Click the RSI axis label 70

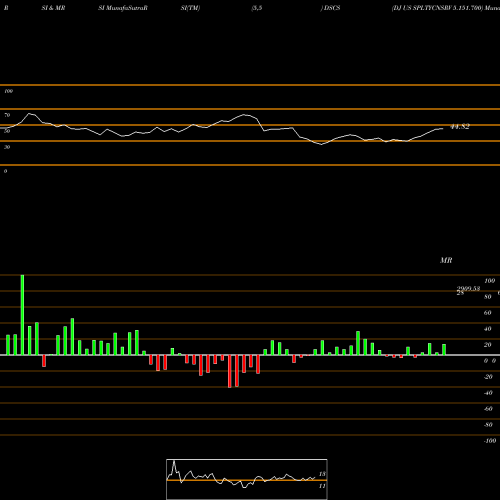click(7, 115)
